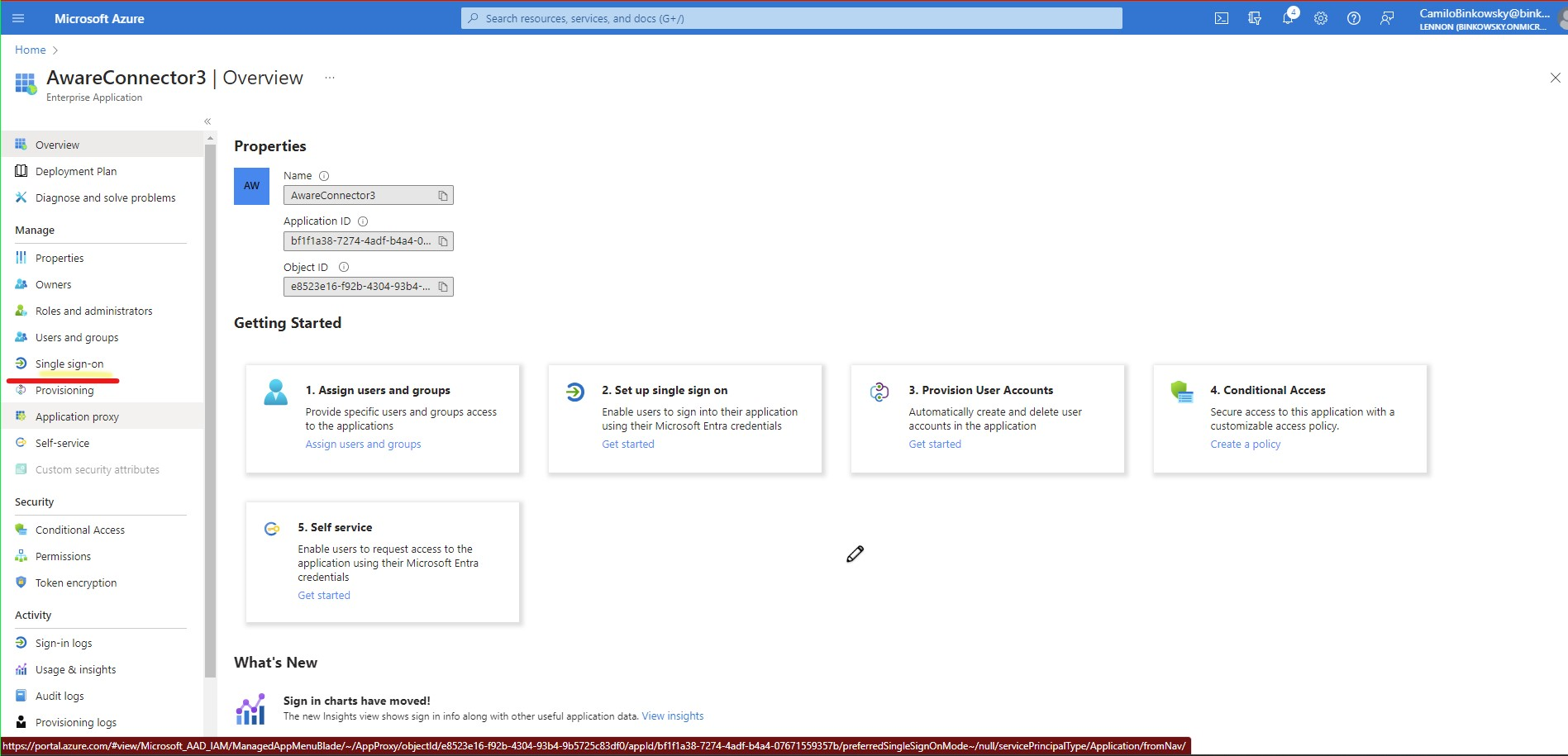This screenshot has height=756, width=1568.
Task: Open Cloud Shell from the top bar
Action: (1221, 17)
